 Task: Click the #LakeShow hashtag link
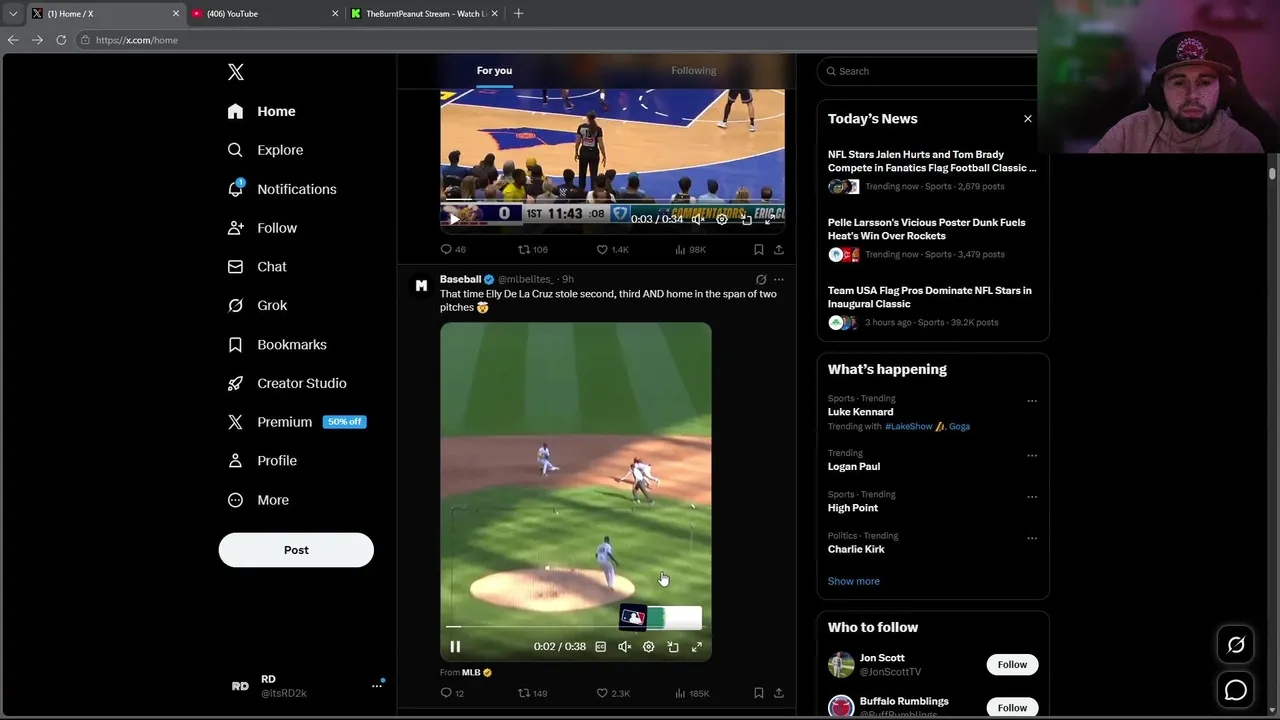[909, 427]
